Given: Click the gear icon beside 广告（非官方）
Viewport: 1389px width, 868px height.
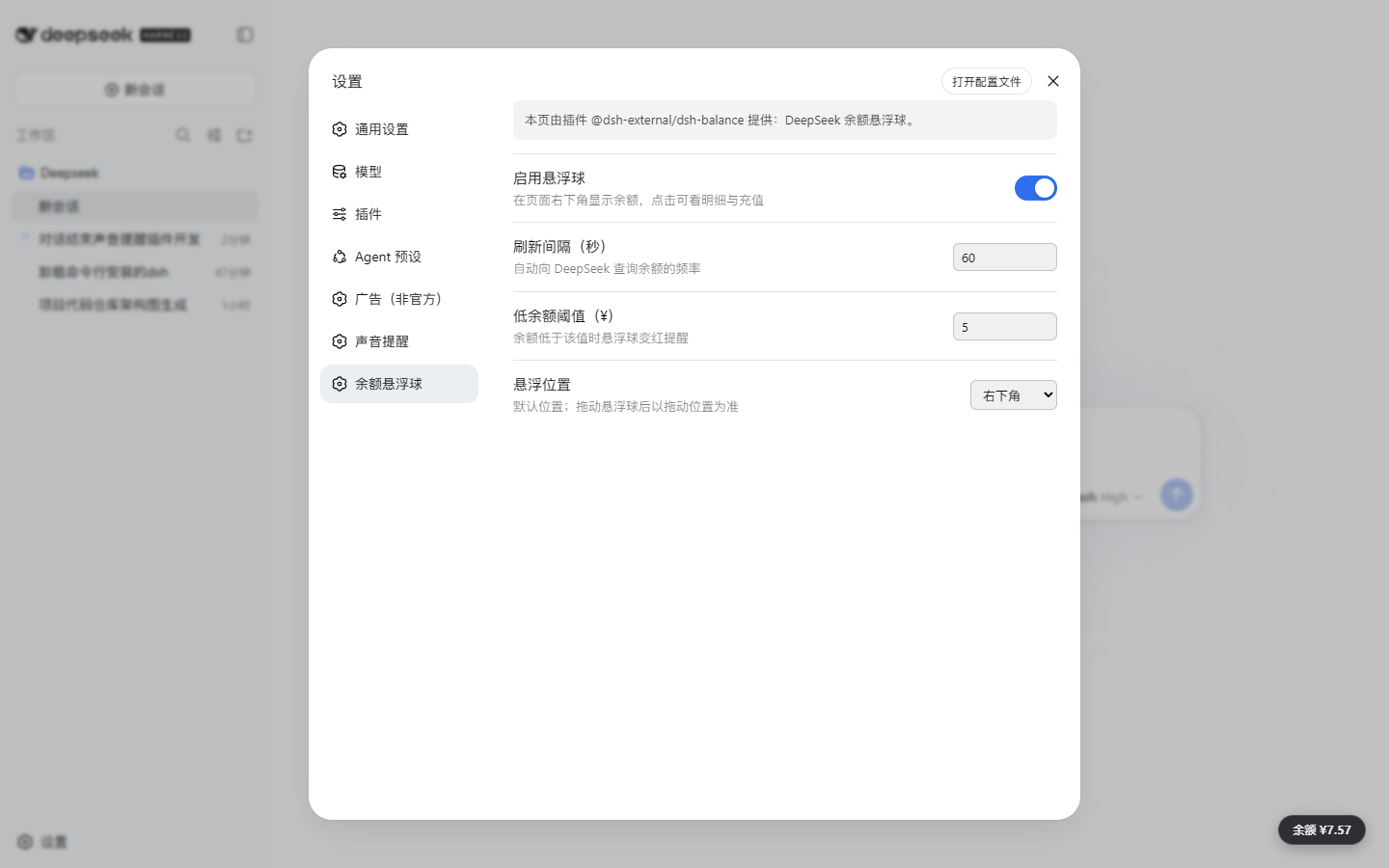Looking at the screenshot, I should pyautogui.click(x=340, y=299).
